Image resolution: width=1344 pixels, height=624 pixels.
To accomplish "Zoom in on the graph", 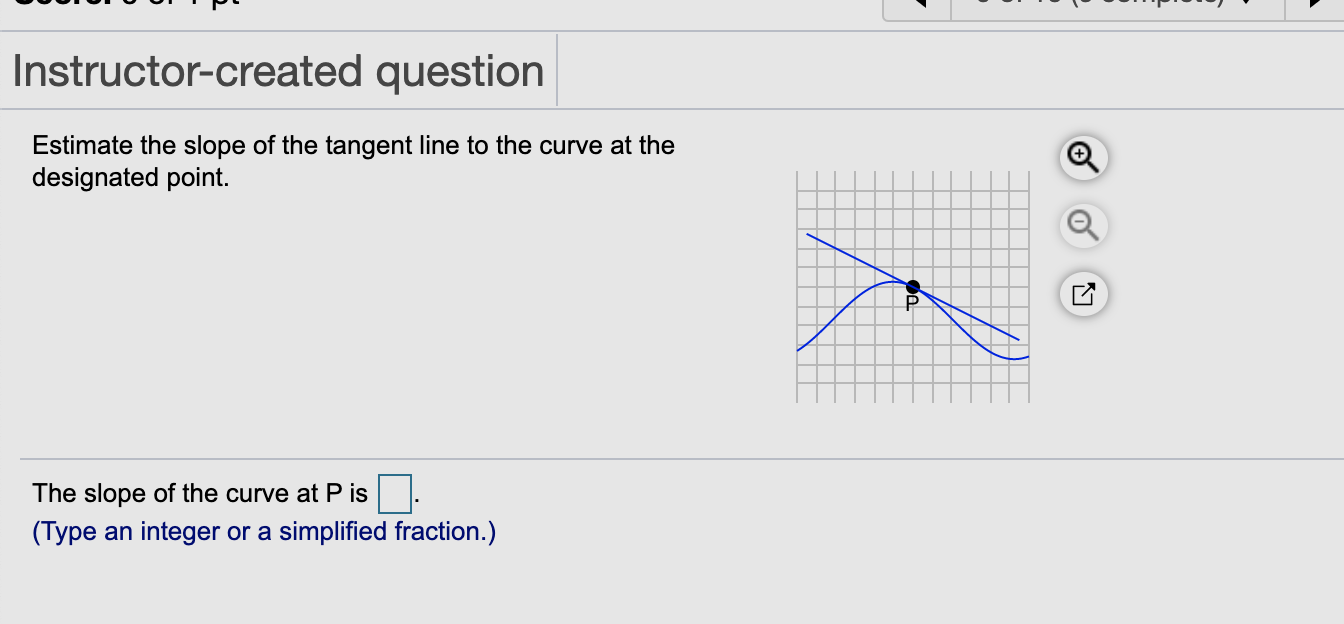I will pos(1083,158).
